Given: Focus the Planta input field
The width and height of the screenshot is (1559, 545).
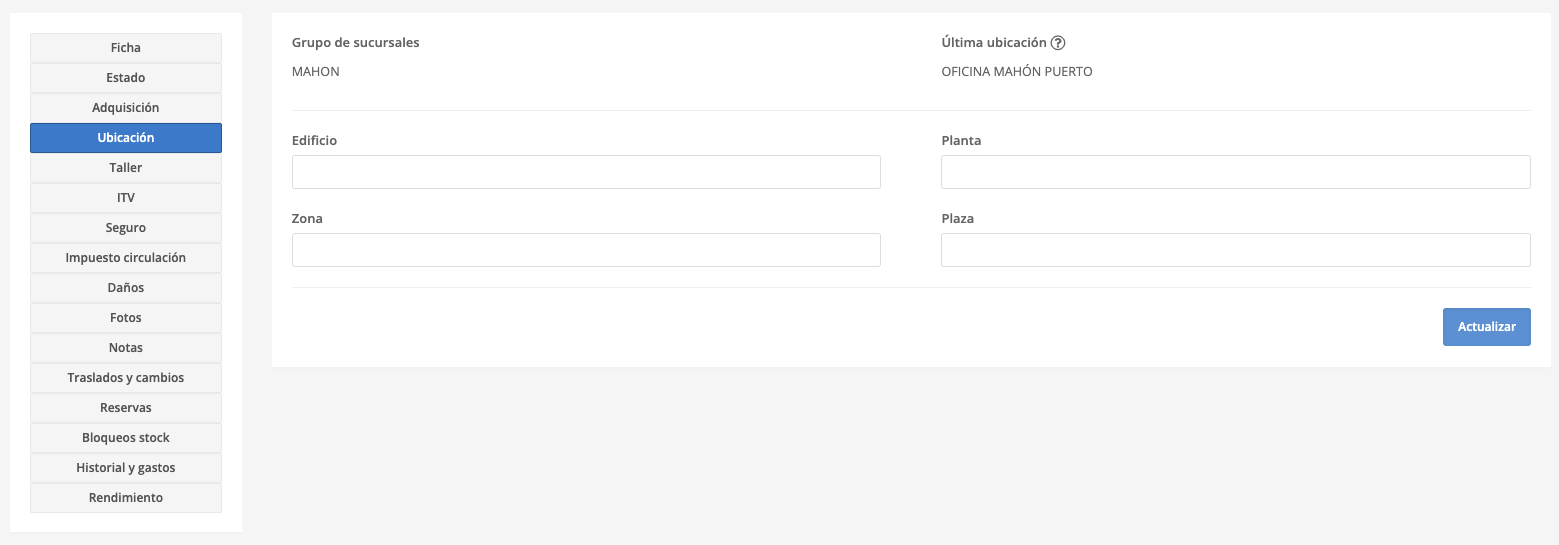Looking at the screenshot, I should pos(1236,172).
